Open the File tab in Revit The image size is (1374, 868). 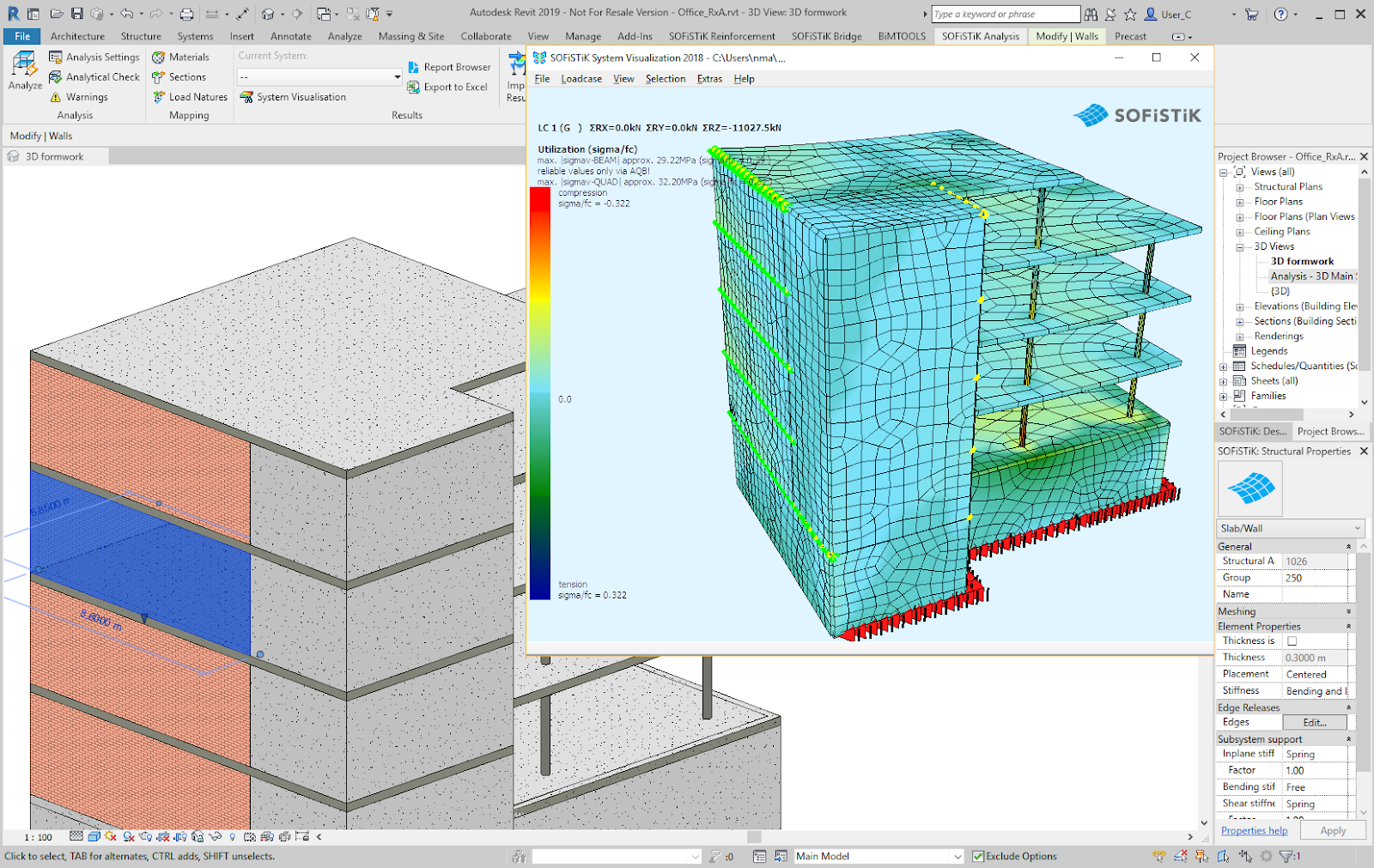coord(22,36)
